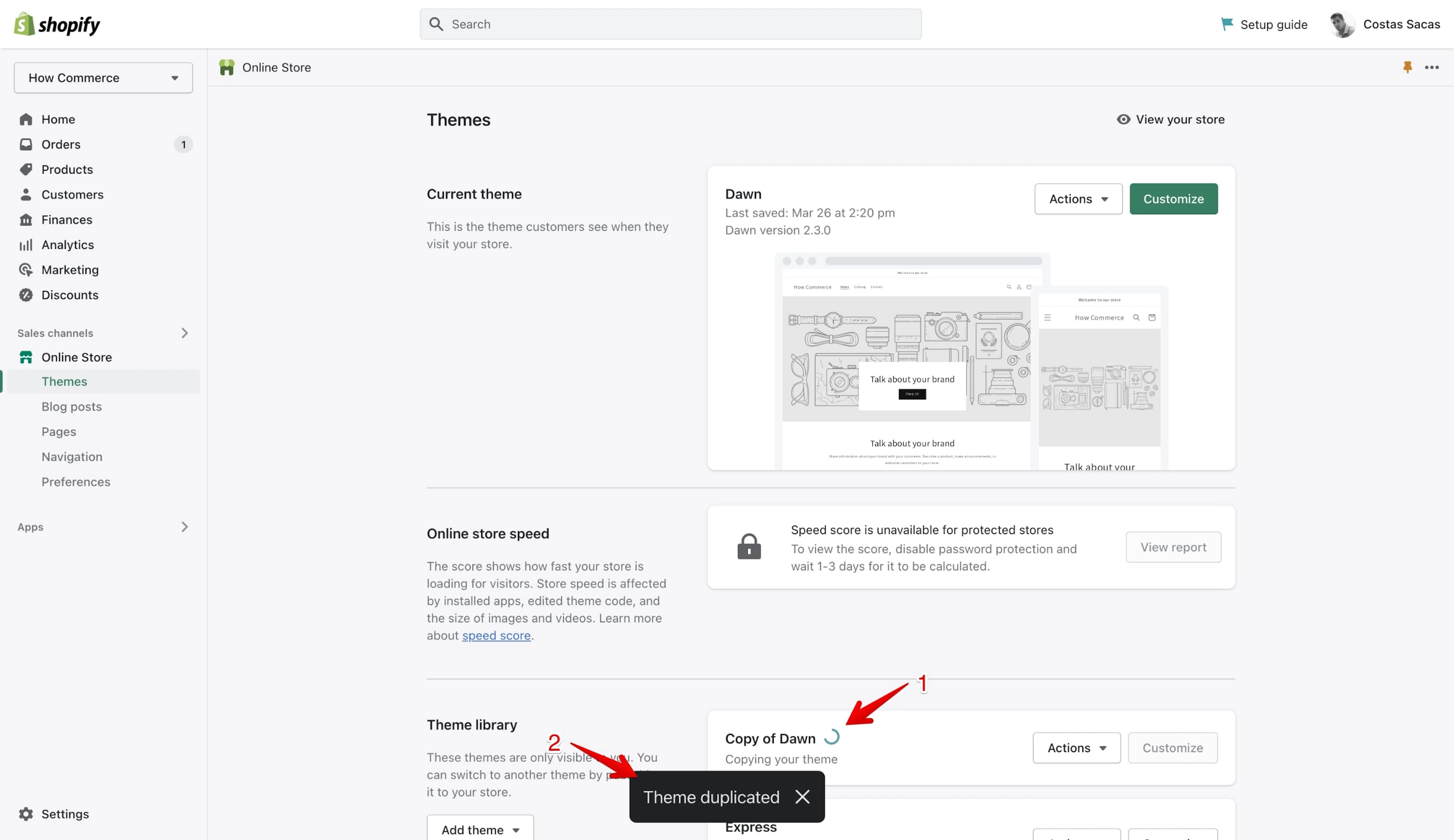The height and width of the screenshot is (840, 1454).
Task: Click the Products tag icon
Action: (26, 170)
